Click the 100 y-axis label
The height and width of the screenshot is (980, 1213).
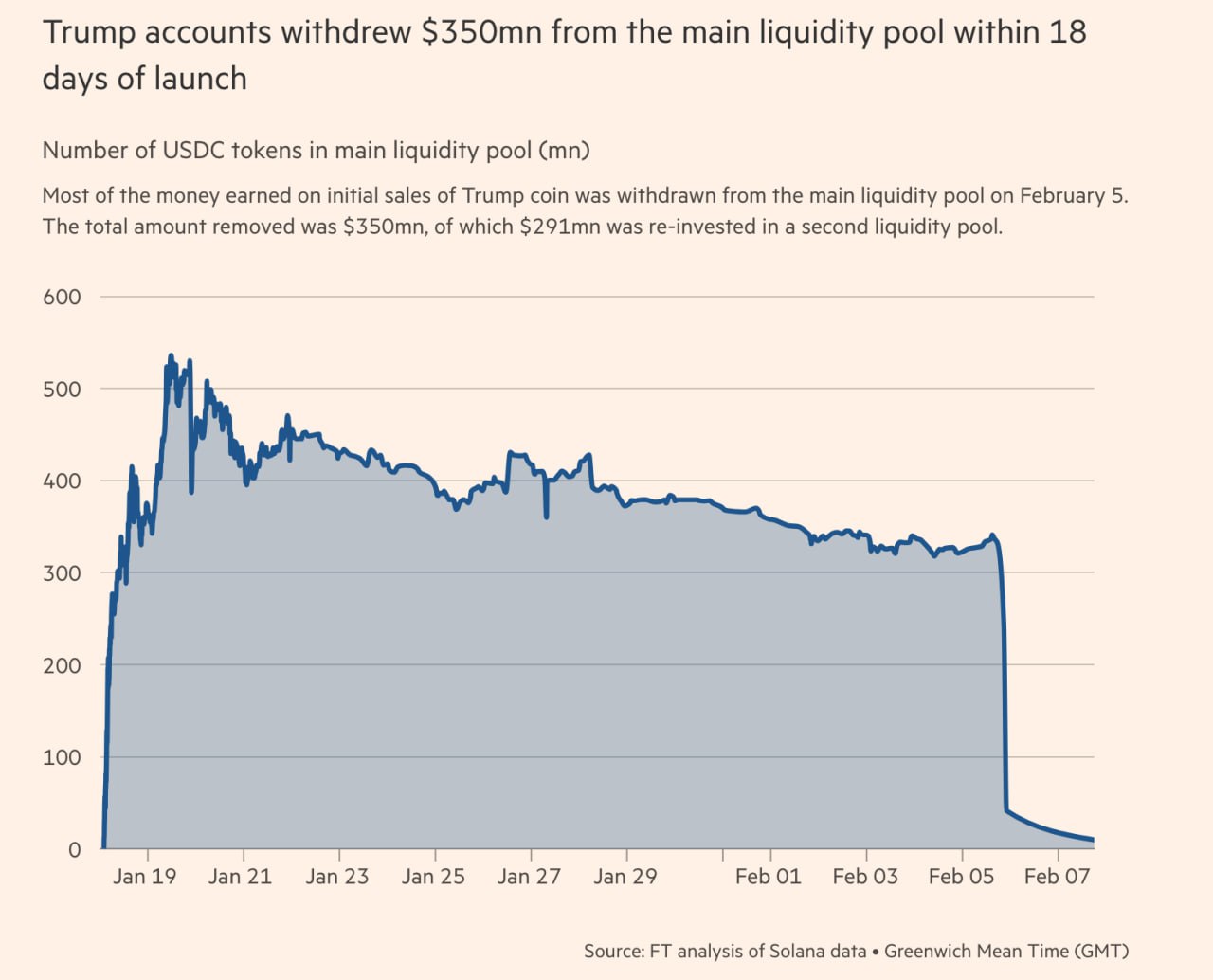[x=62, y=757]
